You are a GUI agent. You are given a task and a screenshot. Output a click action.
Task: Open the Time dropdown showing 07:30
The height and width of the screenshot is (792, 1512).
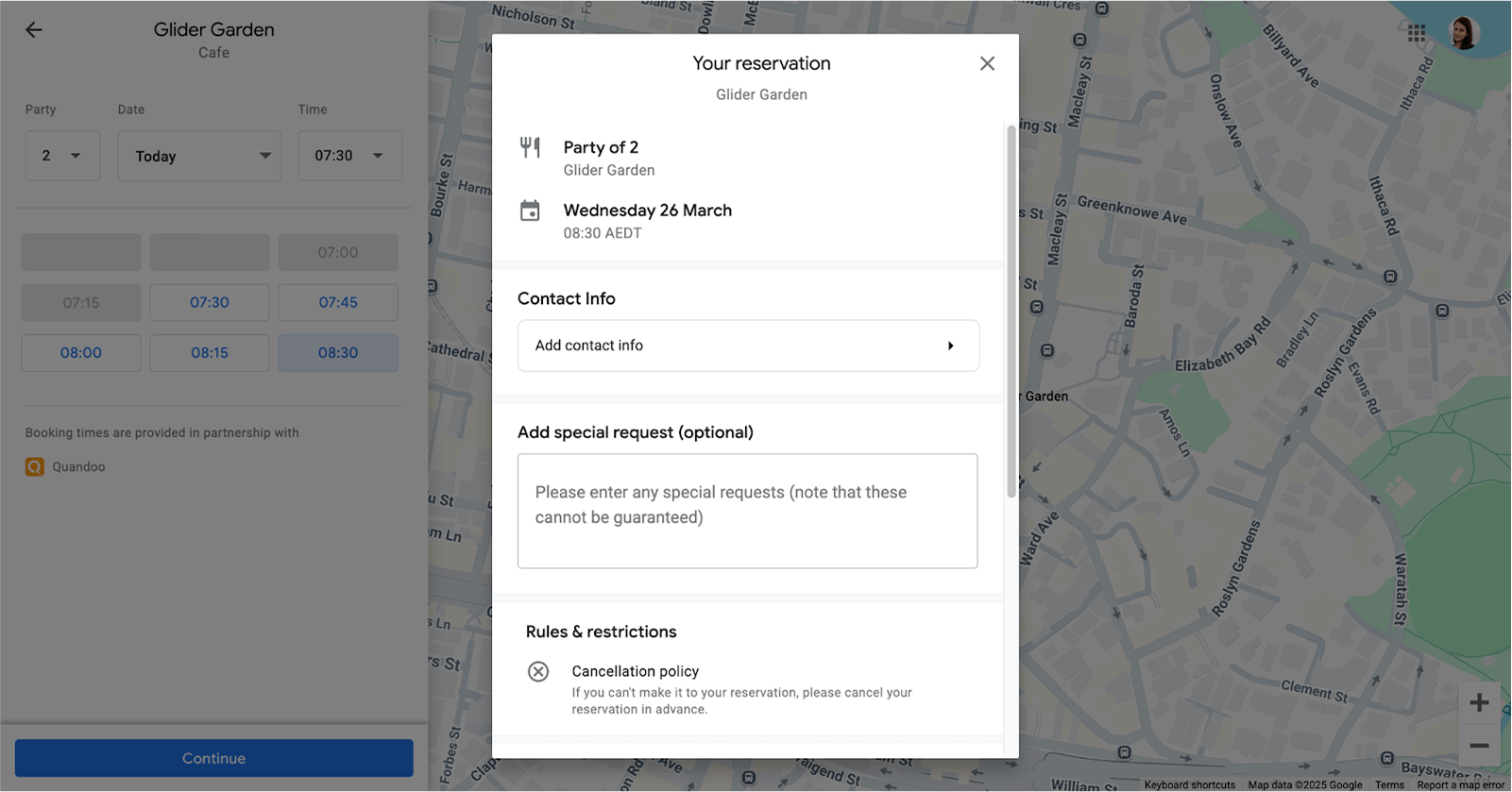349,156
